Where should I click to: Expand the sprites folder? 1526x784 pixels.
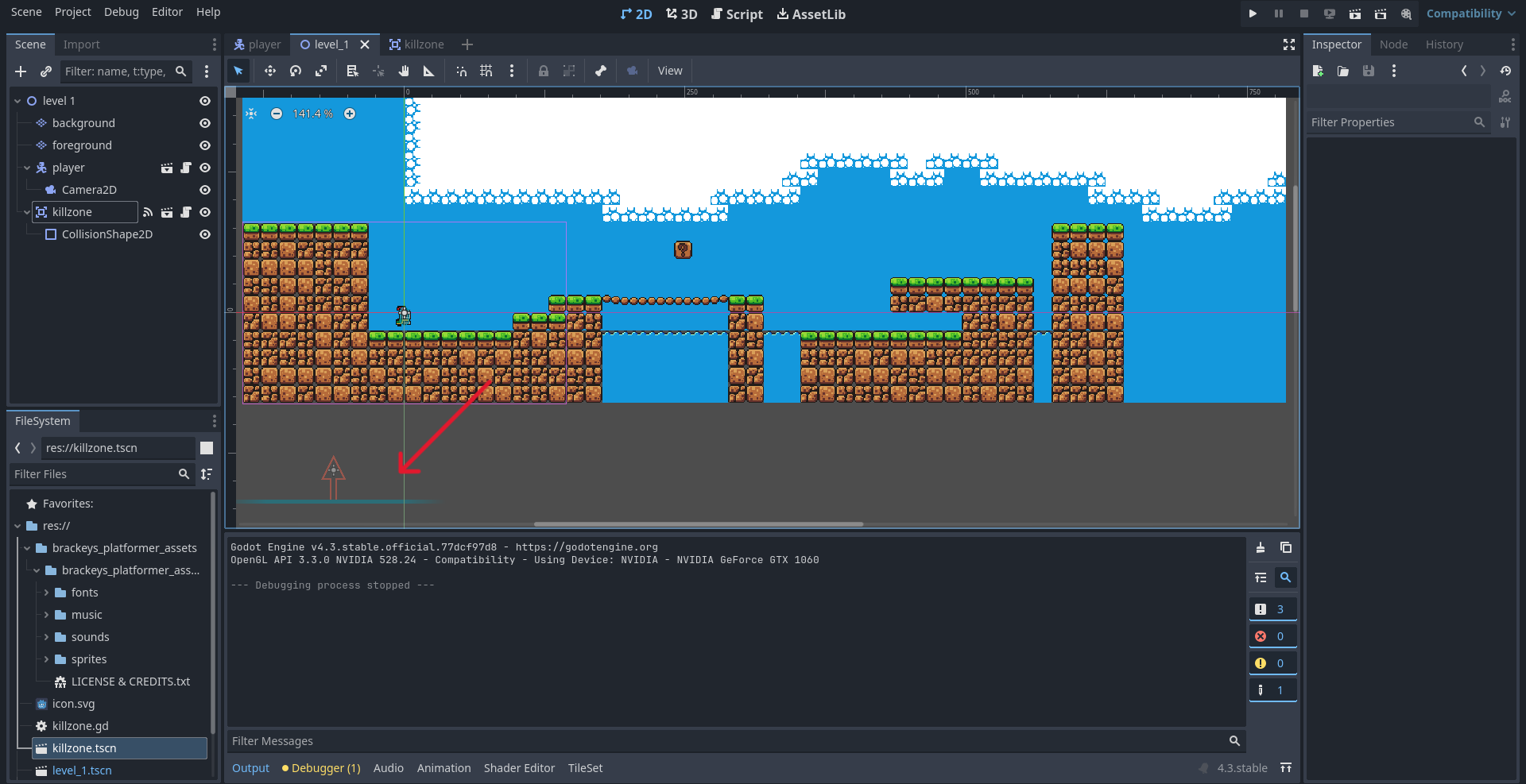tap(46, 659)
